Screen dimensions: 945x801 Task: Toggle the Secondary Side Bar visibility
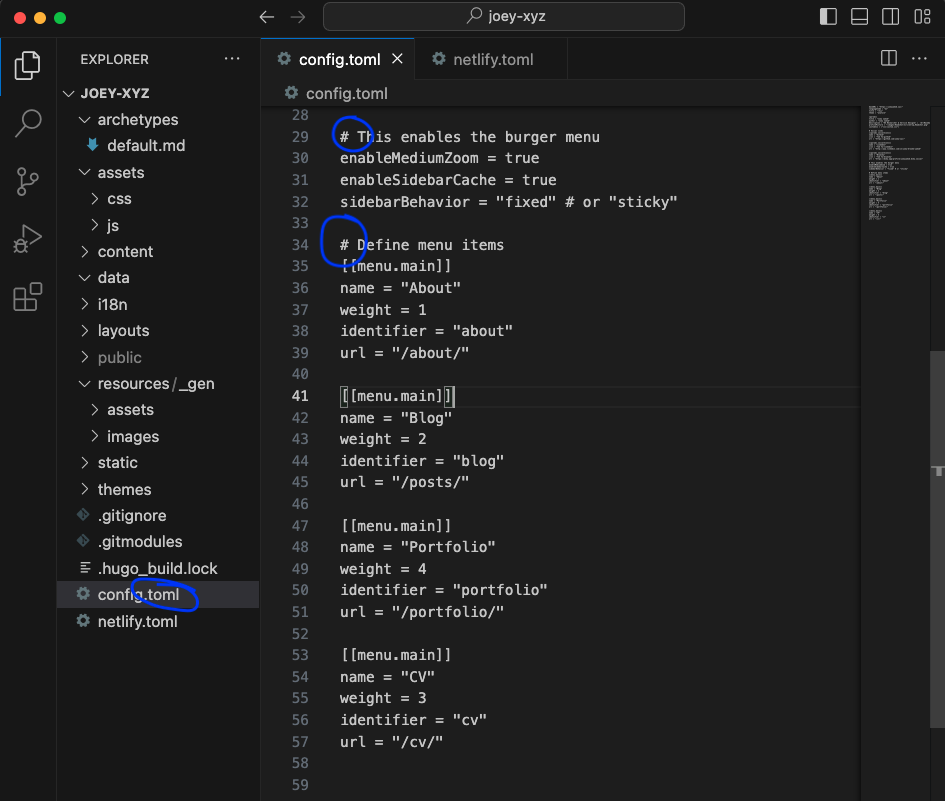pyautogui.click(x=890, y=17)
